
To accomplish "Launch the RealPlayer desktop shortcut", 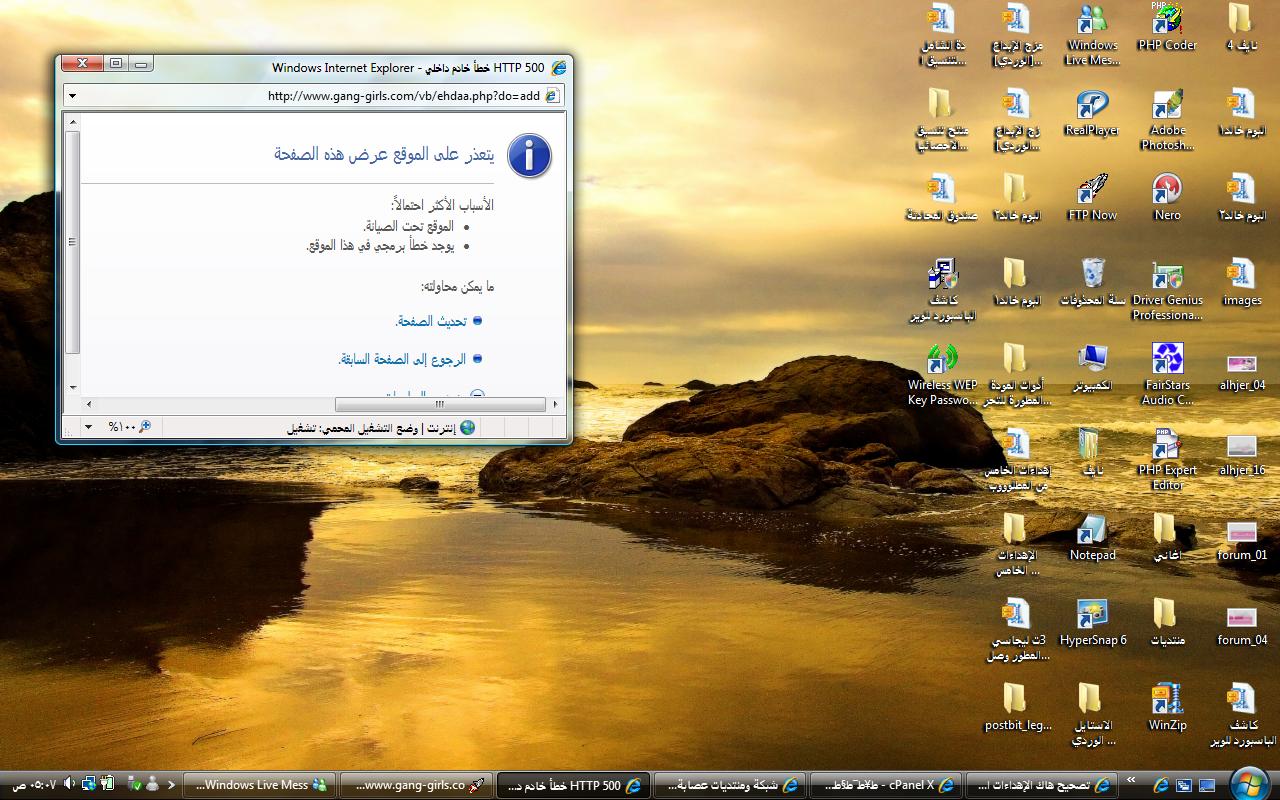I will coord(1092,107).
